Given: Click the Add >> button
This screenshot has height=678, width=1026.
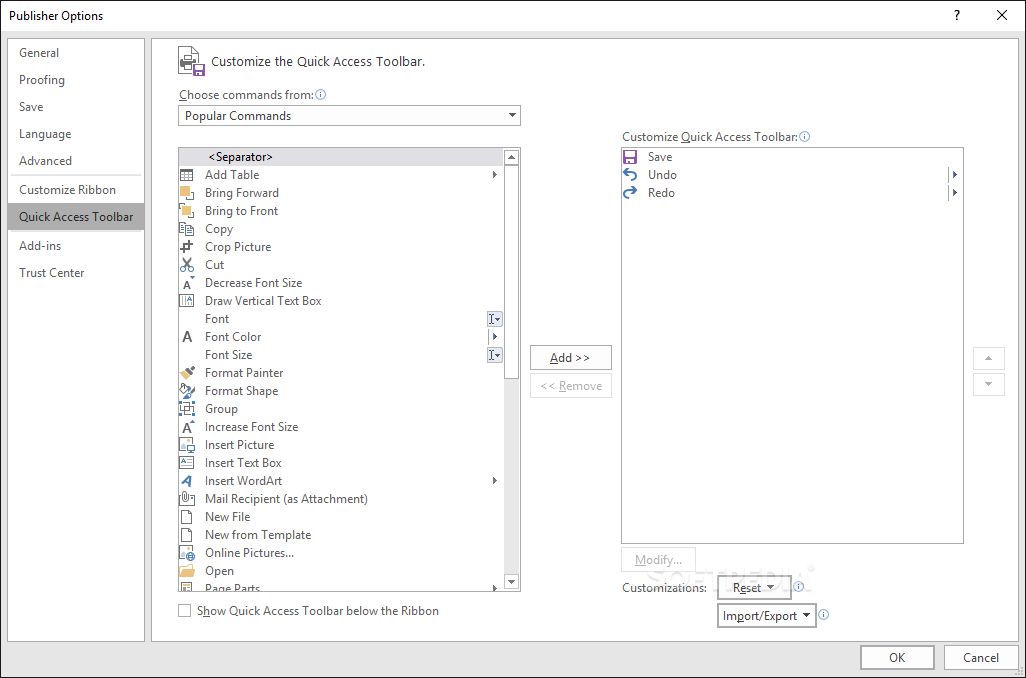Looking at the screenshot, I should [x=571, y=358].
